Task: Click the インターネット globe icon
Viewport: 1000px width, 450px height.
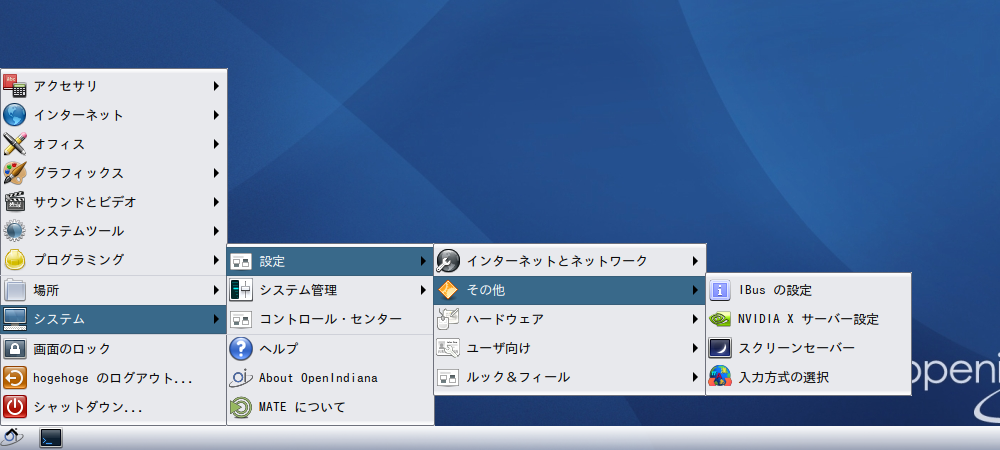Action: click(x=15, y=115)
